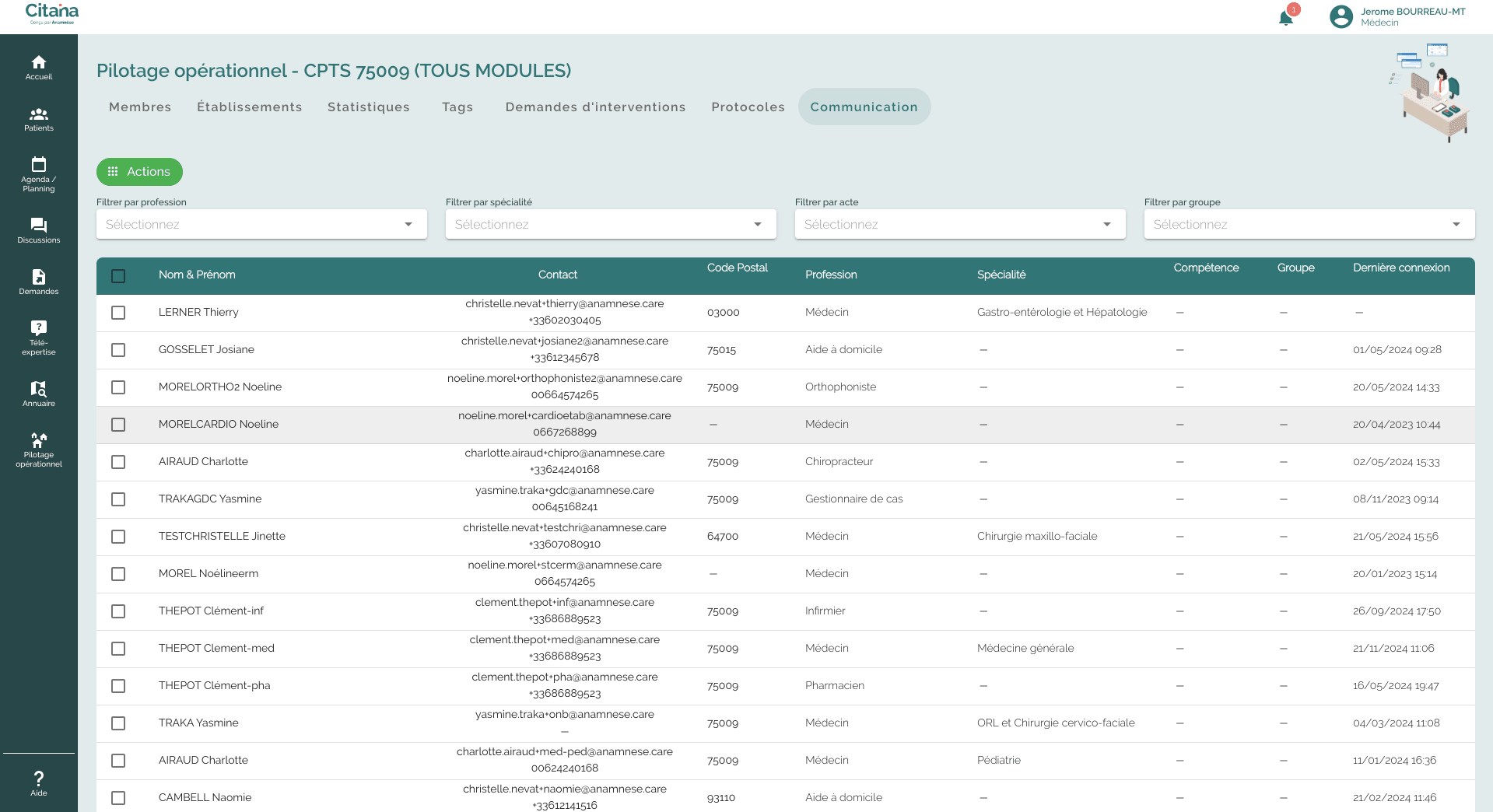Go to Accueil home icon
This screenshot has width=1493, height=812.
[x=38, y=62]
